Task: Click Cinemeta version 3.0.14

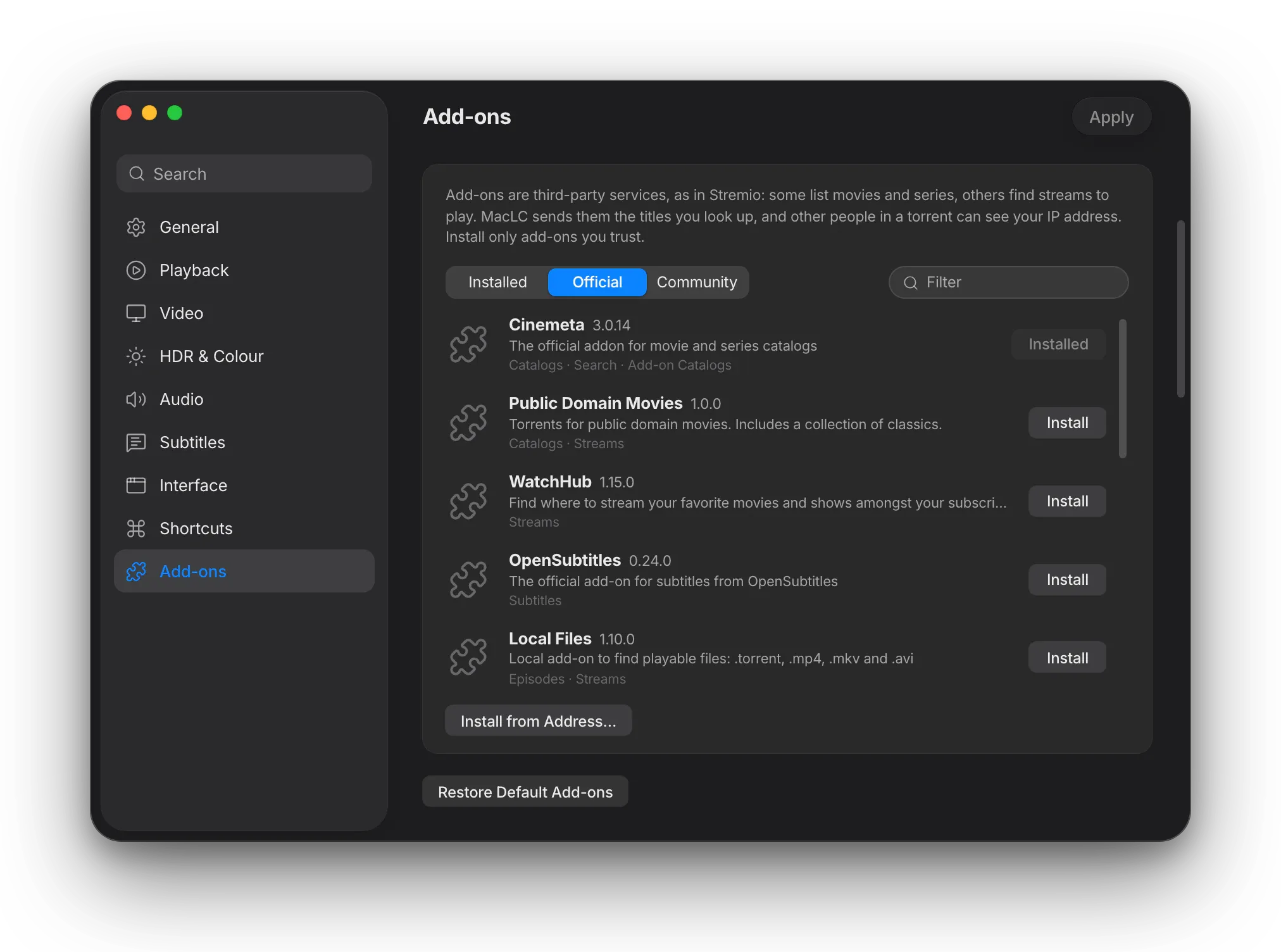Action: point(611,325)
